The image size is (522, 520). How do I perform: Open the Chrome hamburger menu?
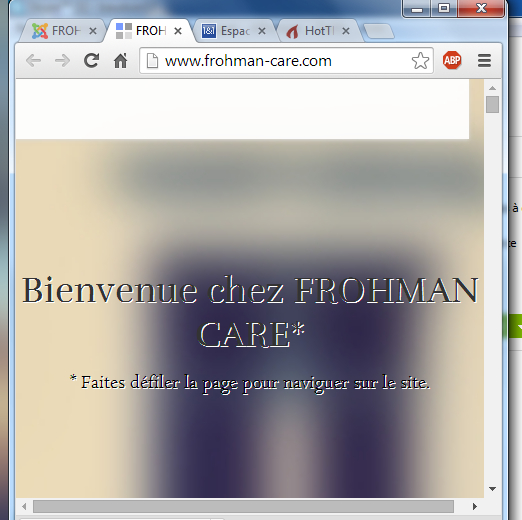pyautogui.click(x=484, y=60)
